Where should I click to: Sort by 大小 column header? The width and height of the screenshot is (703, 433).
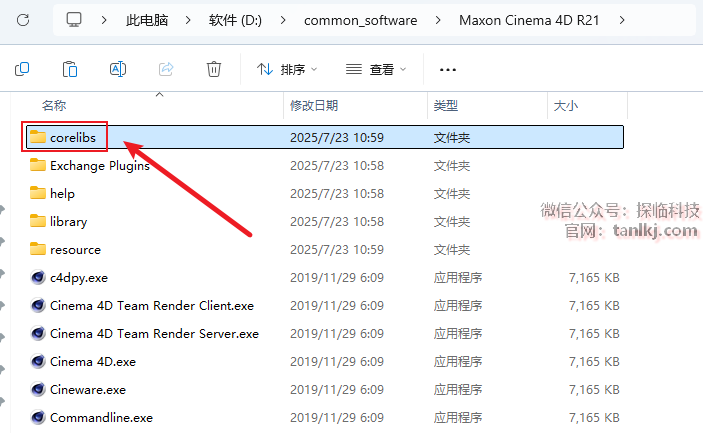[x=566, y=106]
